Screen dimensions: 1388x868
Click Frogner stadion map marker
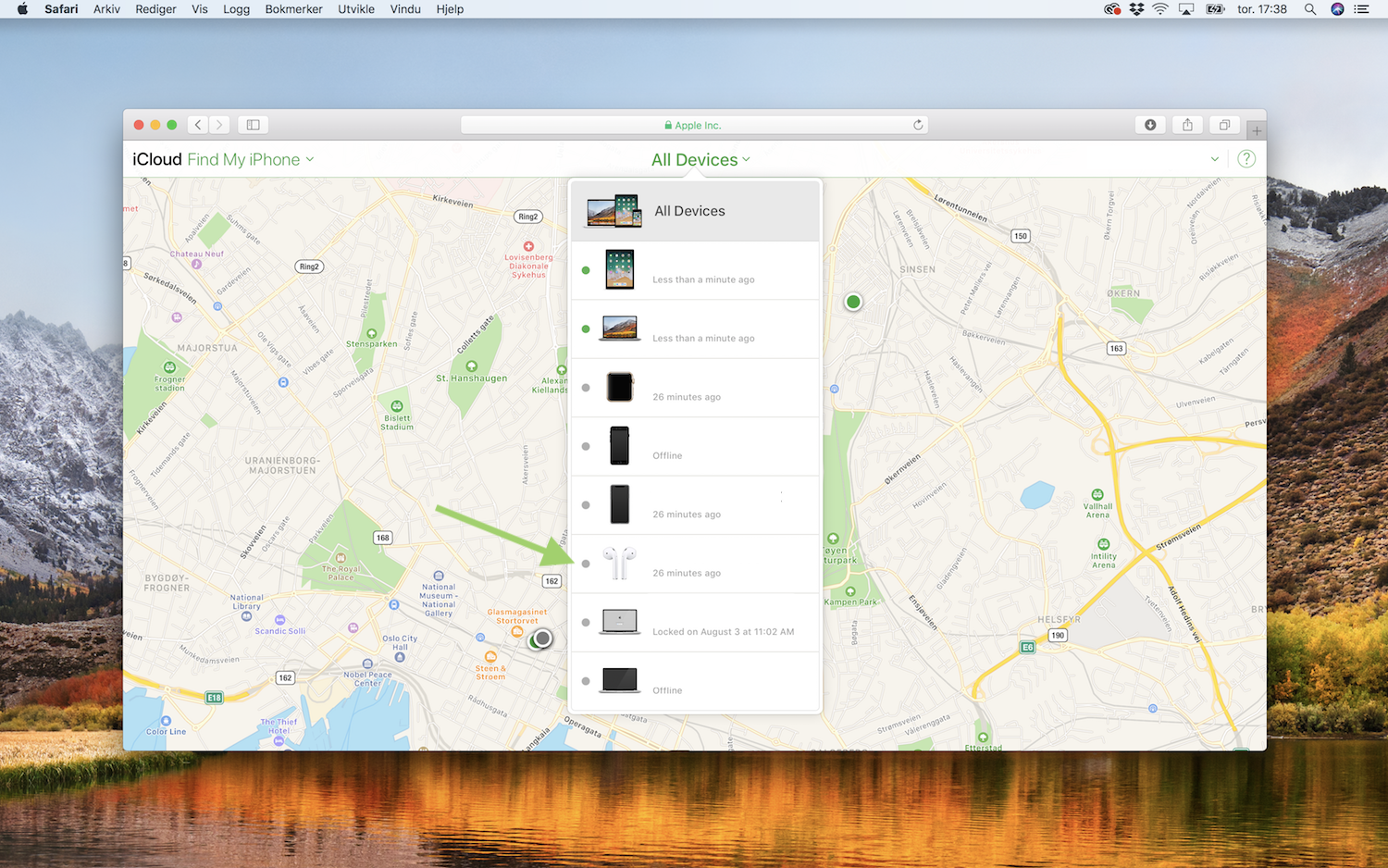pos(169,367)
